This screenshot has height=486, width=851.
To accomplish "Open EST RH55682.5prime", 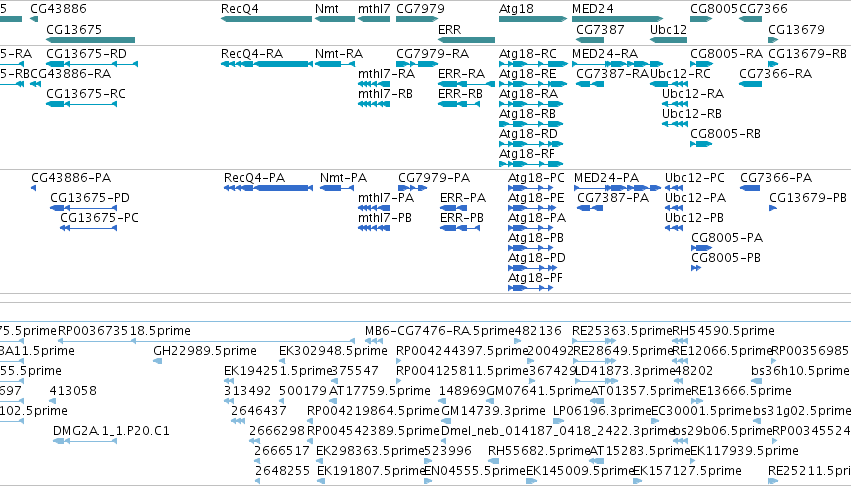I will [492, 461].
